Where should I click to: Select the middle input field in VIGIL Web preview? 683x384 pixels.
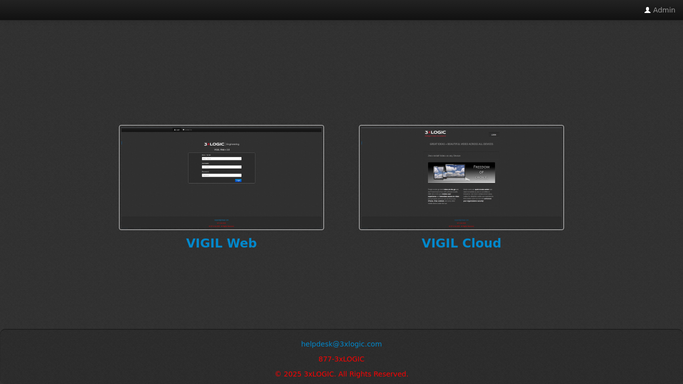pos(221,167)
